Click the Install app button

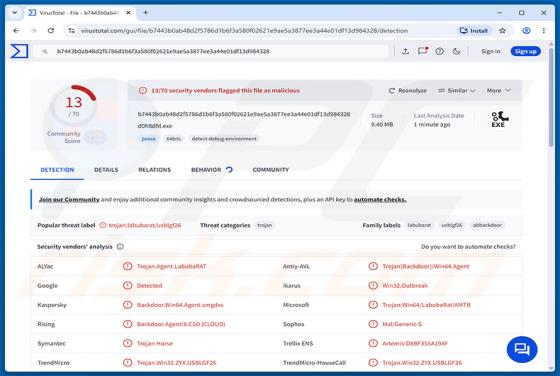(x=474, y=31)
